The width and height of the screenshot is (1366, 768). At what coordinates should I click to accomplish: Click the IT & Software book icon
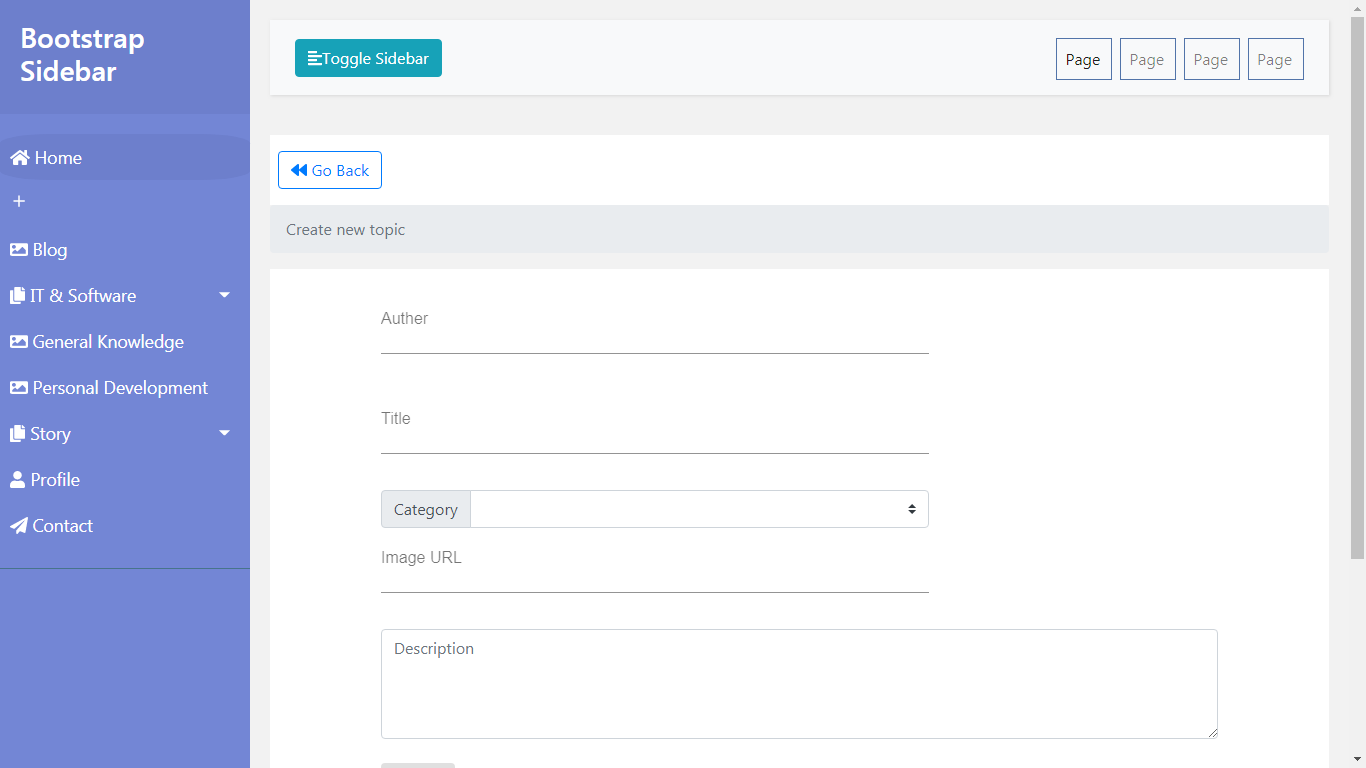[x=17, y=295]
